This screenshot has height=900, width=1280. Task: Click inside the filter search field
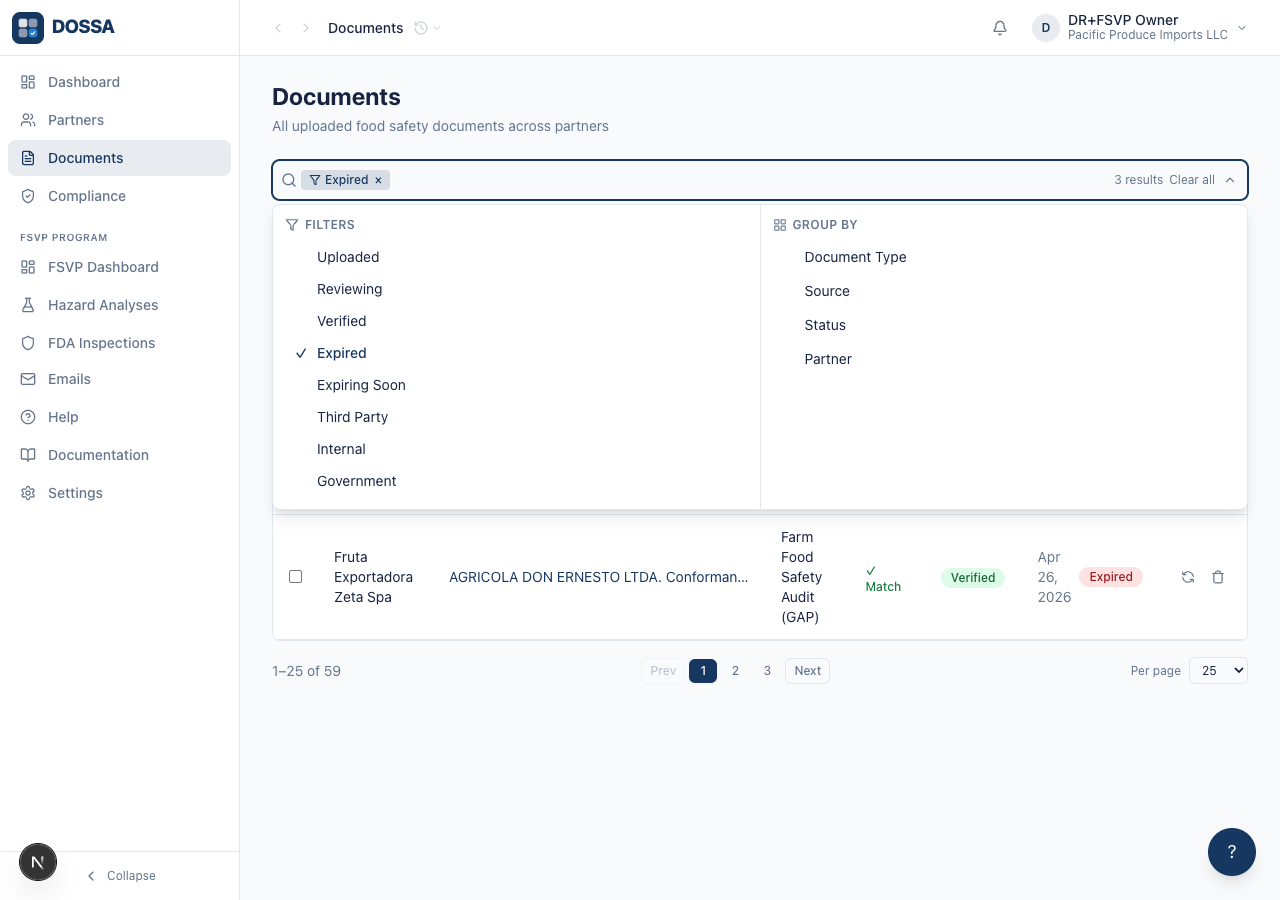click(750, 180)
